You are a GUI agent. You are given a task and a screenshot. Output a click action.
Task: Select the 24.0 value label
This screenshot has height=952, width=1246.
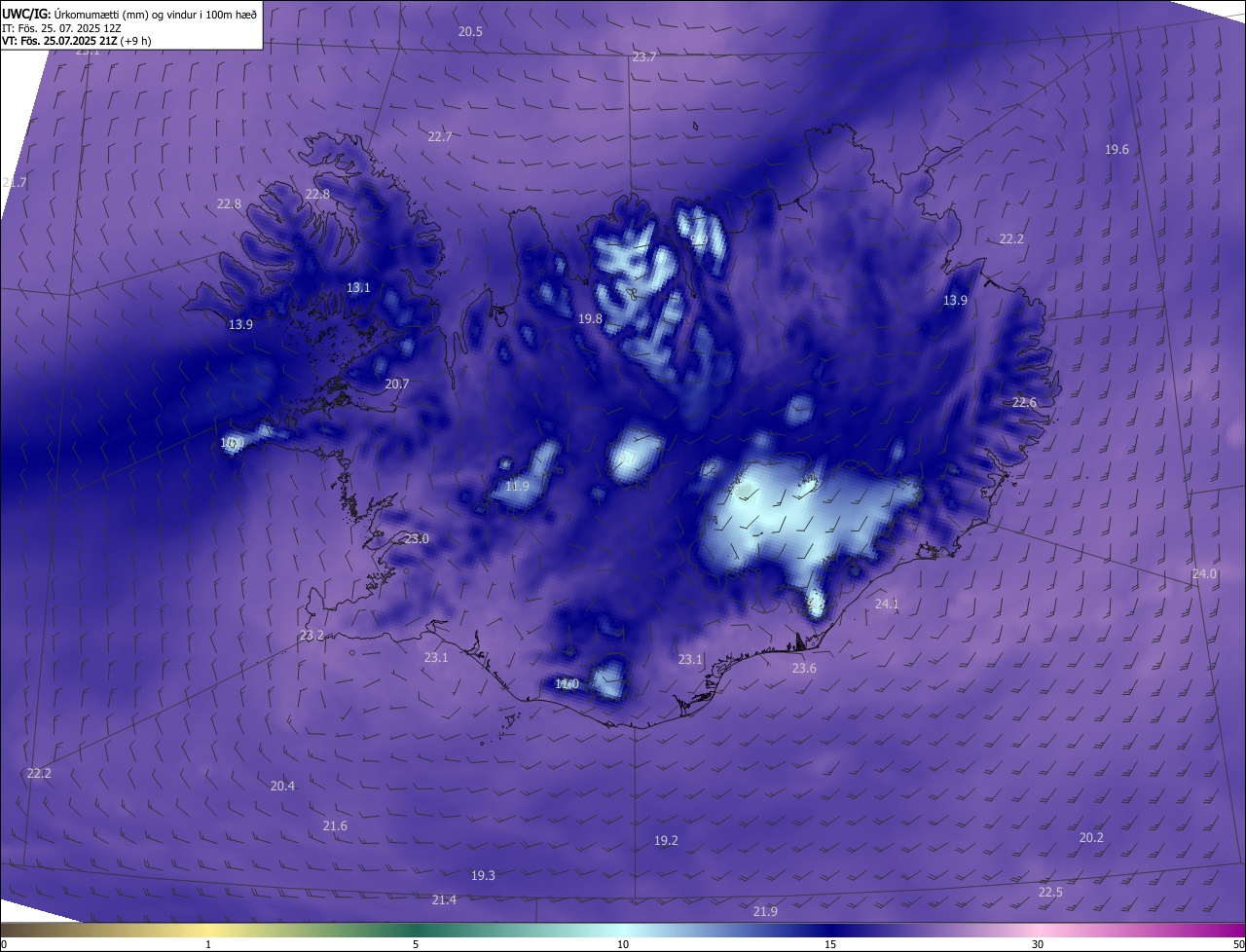pos(1204,575)
